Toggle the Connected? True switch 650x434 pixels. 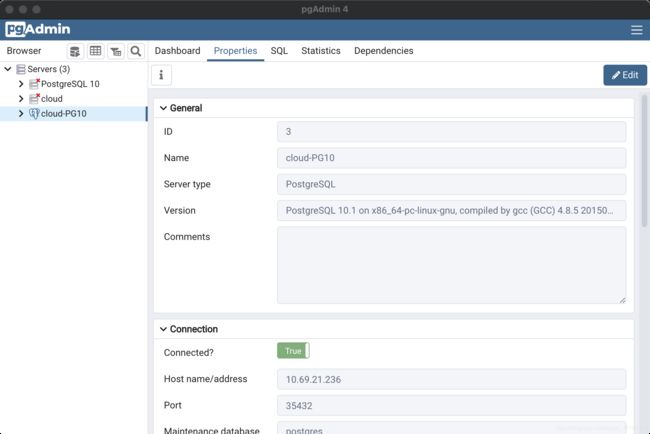pyautogui.click(x=293, y=351)
